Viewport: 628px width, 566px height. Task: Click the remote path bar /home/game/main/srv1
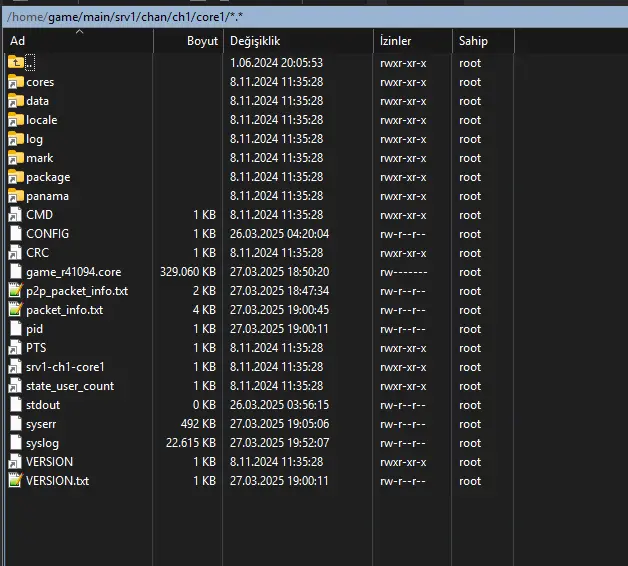coord(316,17)
